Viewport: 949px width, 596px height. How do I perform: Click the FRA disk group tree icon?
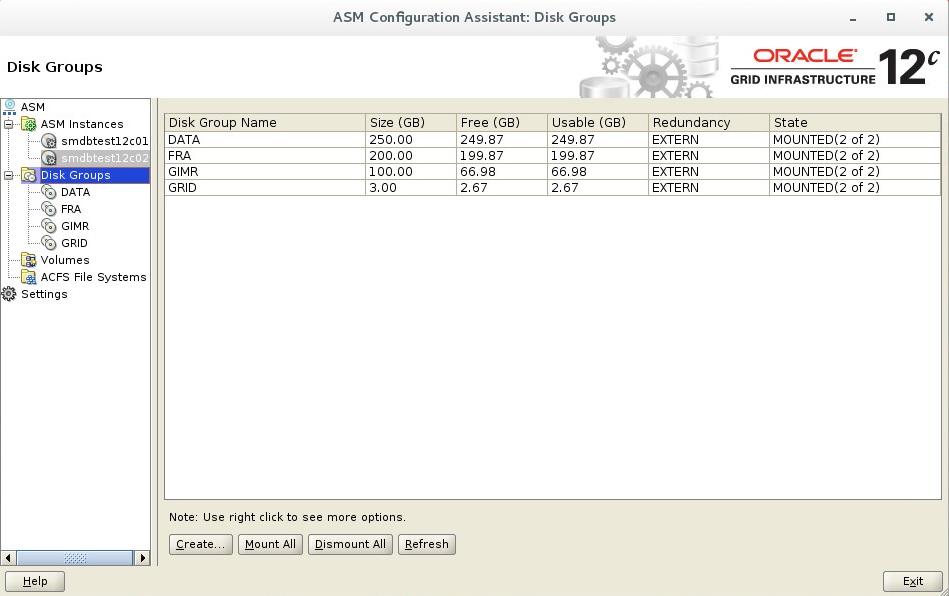coord(49,209)
